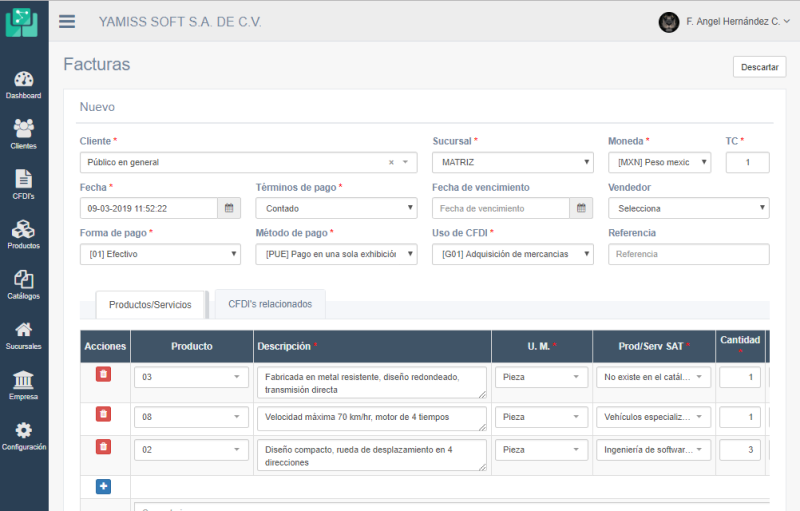The height and width of the screenshot is (511, 800).
Task: Switch to CFDI's relacionados tab
Action: pos(270,304)
